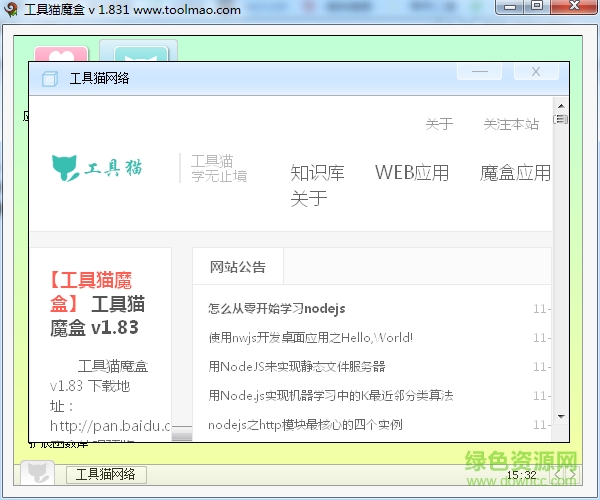Image resolution: width=600 pixels, height=500 pixels.
Task: Click the top 关于 link
Action: (439, 124)
